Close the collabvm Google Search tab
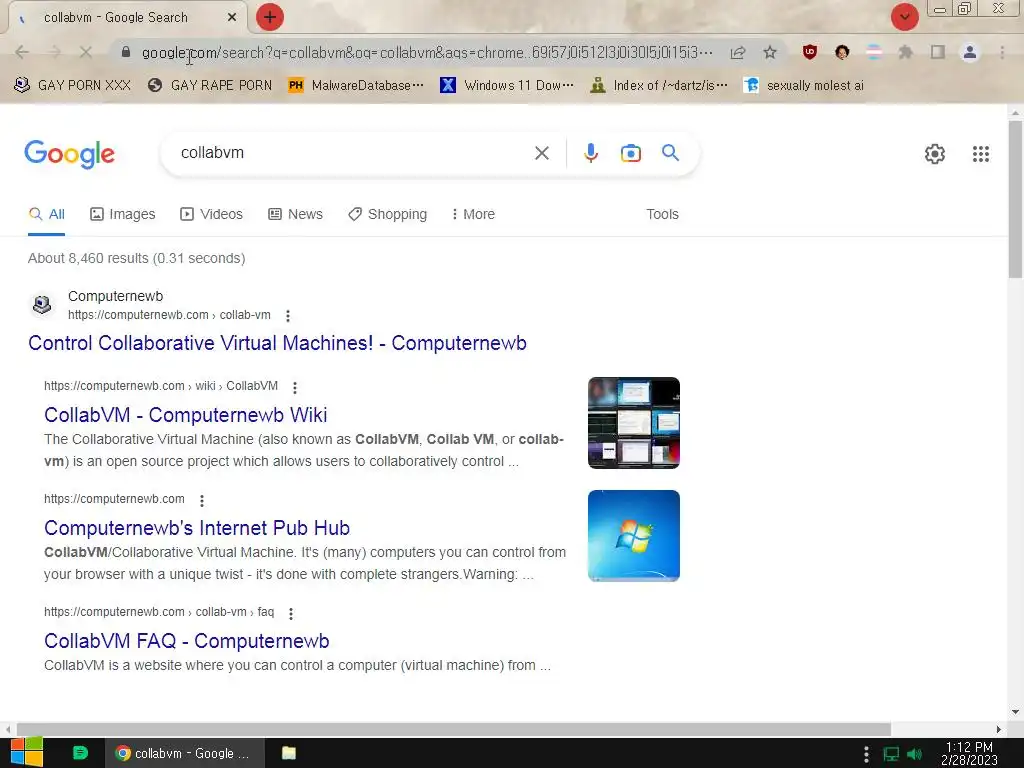Image resolution: width=1024 pixels, height=768 pixels. (231, 18)
